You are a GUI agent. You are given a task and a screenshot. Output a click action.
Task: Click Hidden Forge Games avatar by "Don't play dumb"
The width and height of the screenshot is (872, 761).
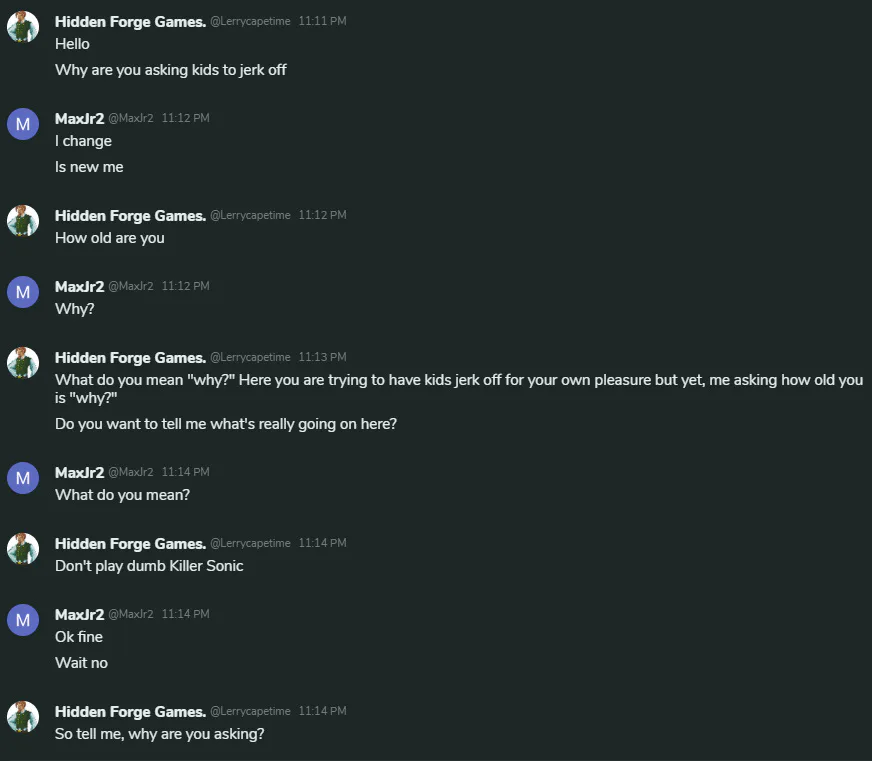pos(23,549)
